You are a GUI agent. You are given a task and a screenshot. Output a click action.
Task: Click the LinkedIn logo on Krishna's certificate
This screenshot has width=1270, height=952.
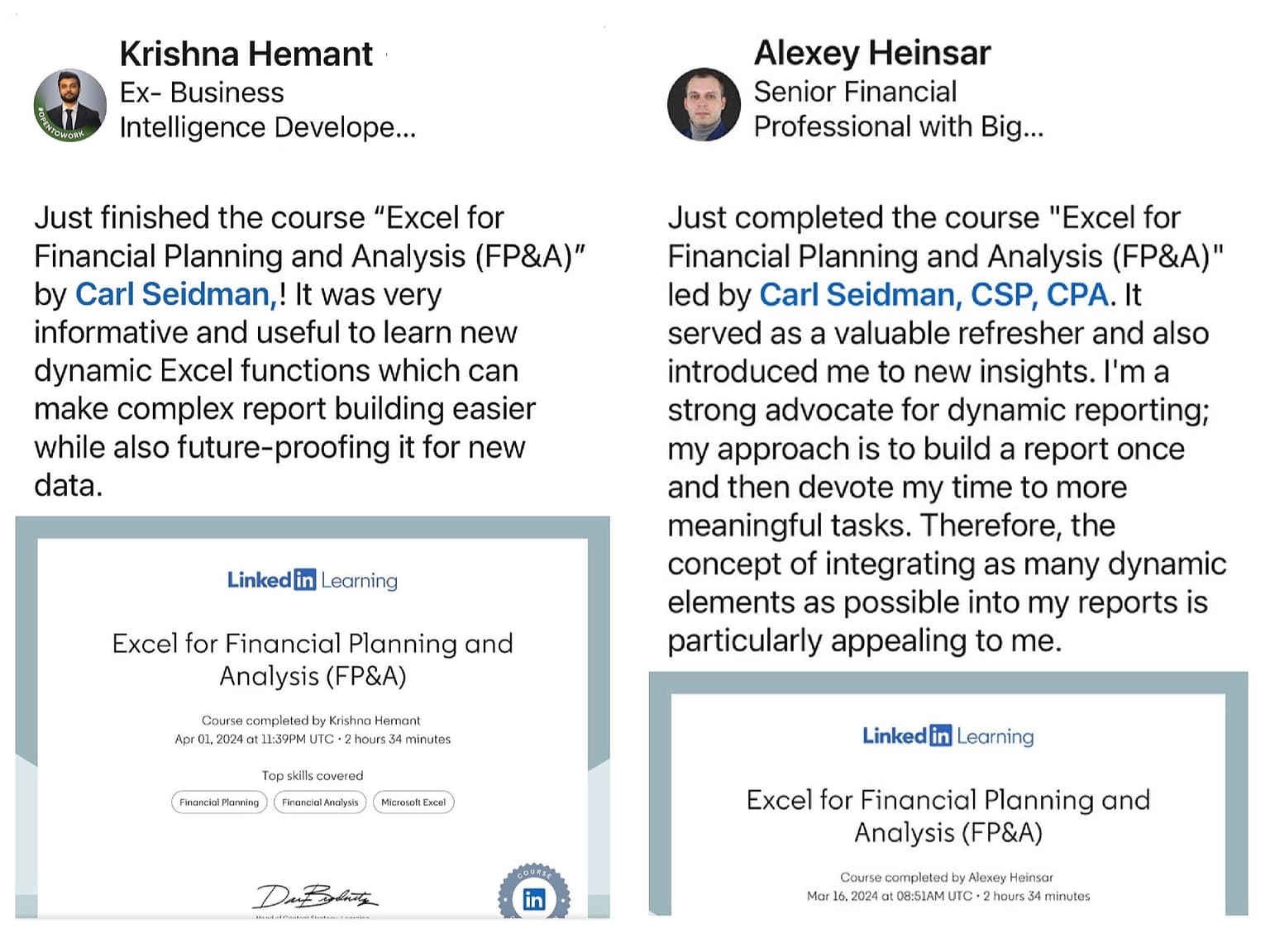tap(313, 580)
